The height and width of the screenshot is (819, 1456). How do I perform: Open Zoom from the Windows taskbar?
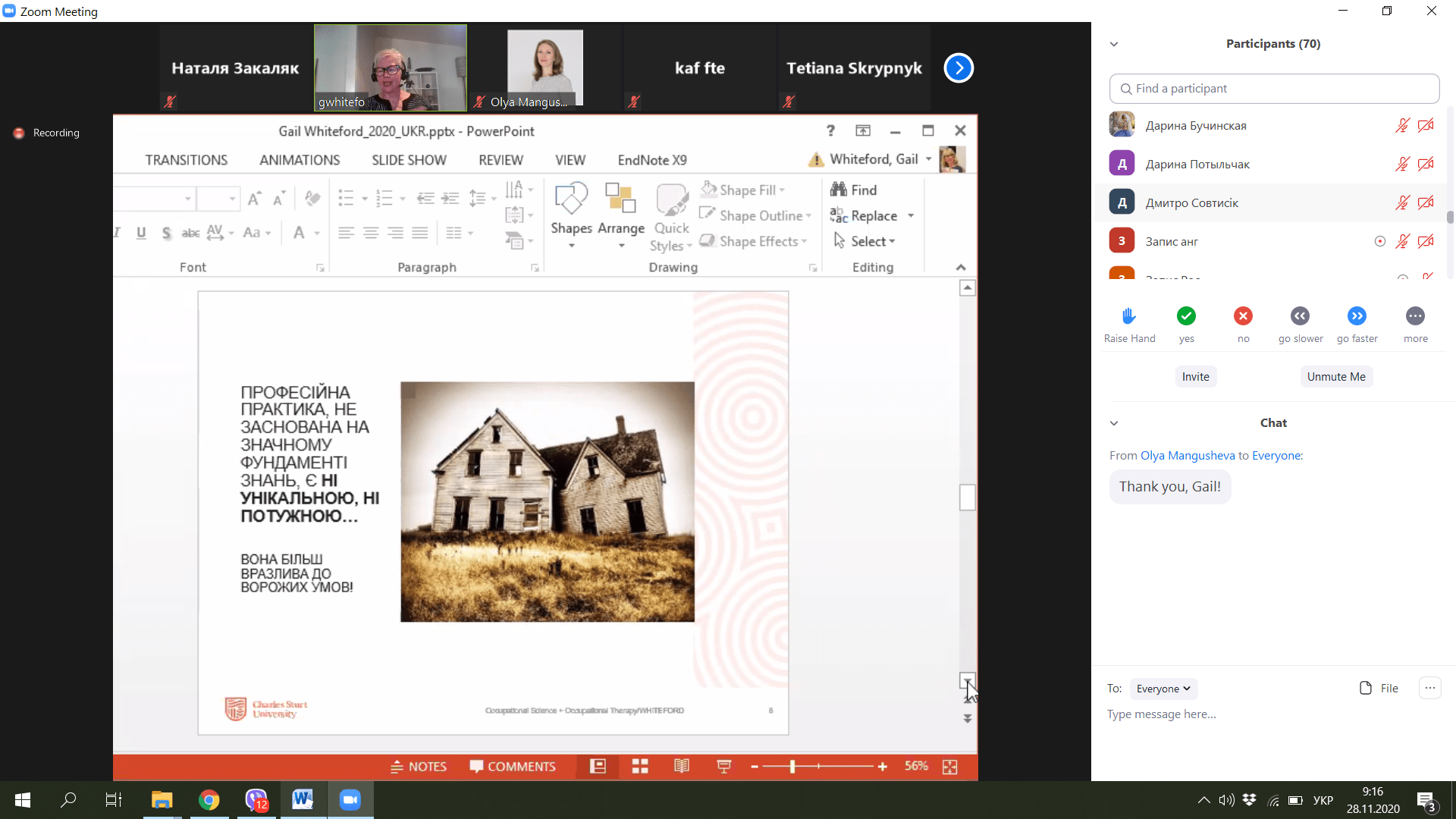(x=350, y=799)
